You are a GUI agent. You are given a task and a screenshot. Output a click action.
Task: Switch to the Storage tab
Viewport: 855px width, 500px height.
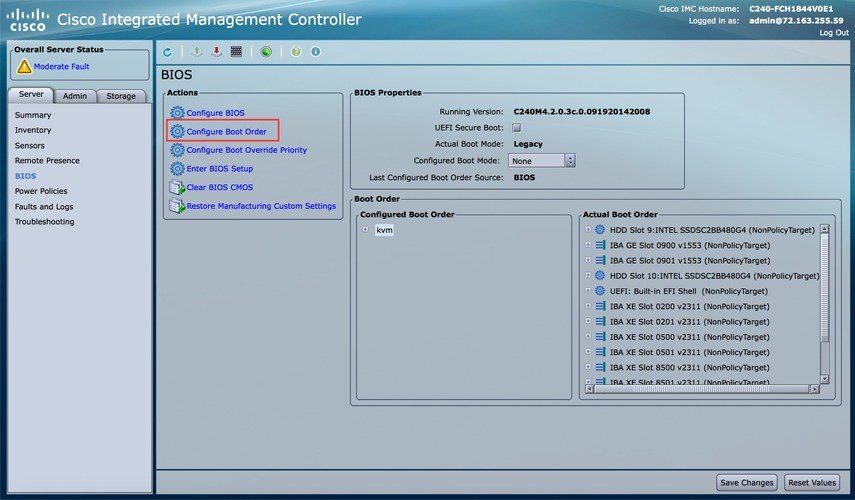(x=121, y=96)
